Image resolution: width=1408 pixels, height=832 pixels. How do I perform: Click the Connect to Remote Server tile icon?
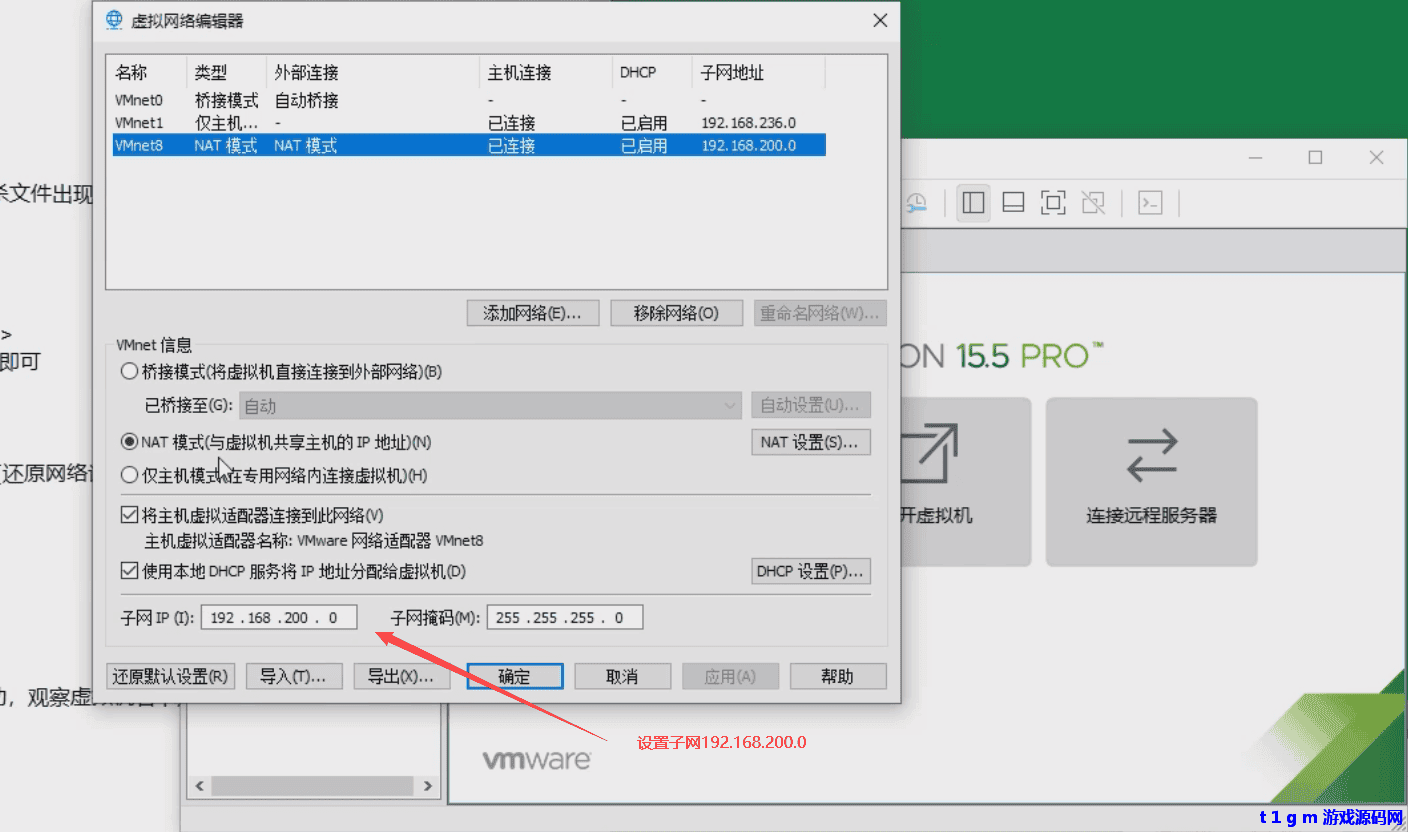(1151, 456)
